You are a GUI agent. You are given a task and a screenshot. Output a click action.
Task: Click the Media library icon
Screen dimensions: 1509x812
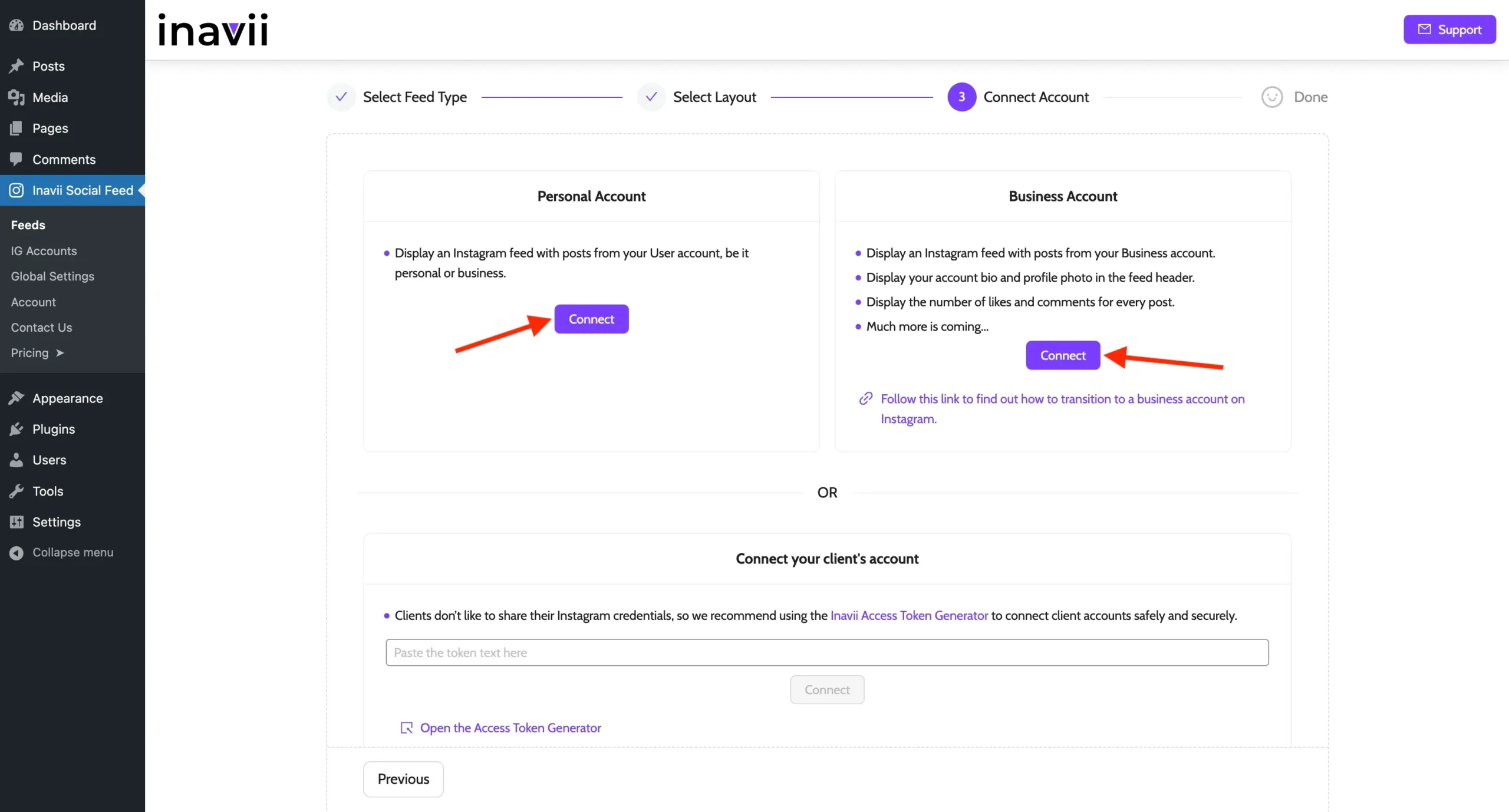(17, 97)
